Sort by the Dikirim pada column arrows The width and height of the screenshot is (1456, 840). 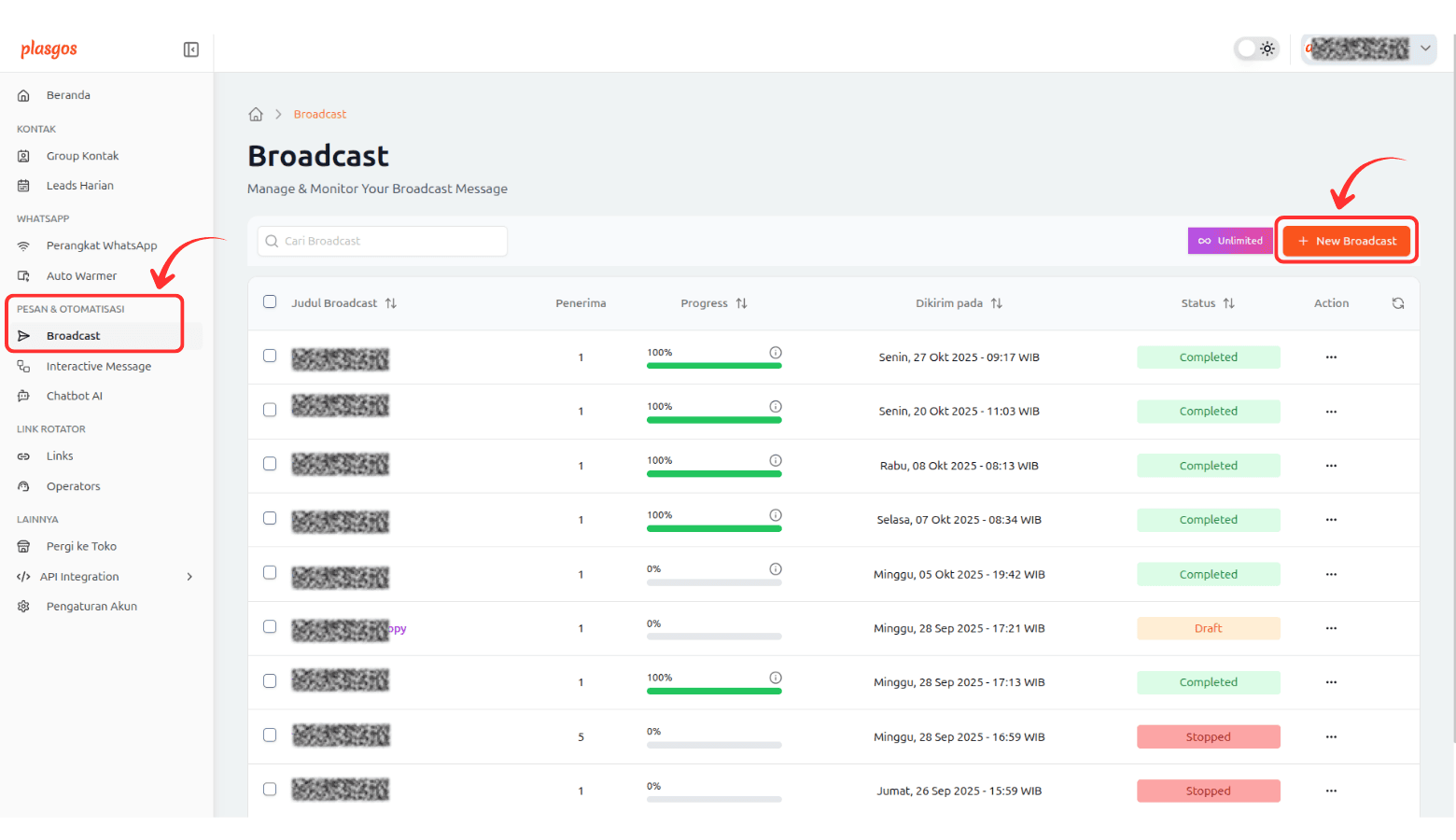click(x=996, y=303)
